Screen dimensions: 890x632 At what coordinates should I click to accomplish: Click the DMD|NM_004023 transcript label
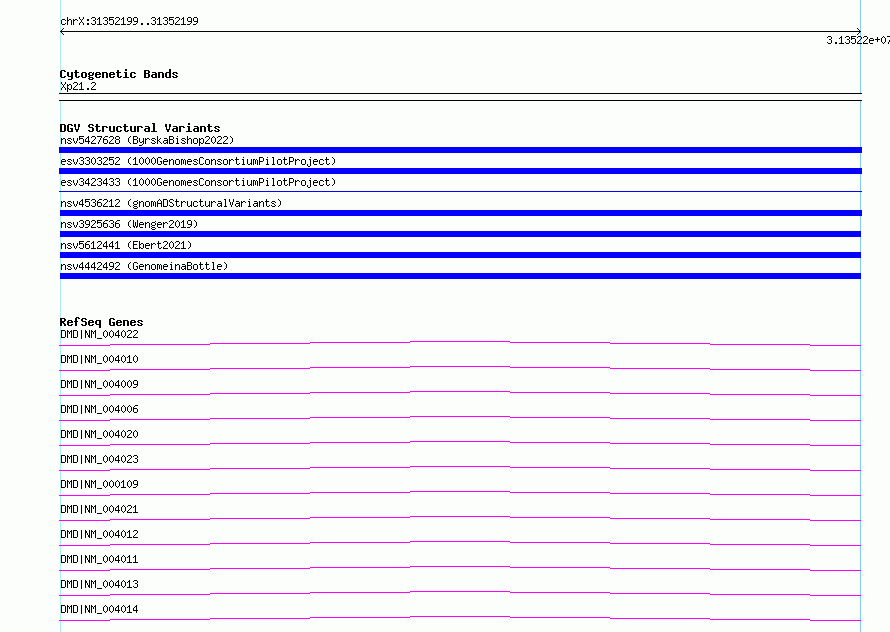(x=99, y=459)
